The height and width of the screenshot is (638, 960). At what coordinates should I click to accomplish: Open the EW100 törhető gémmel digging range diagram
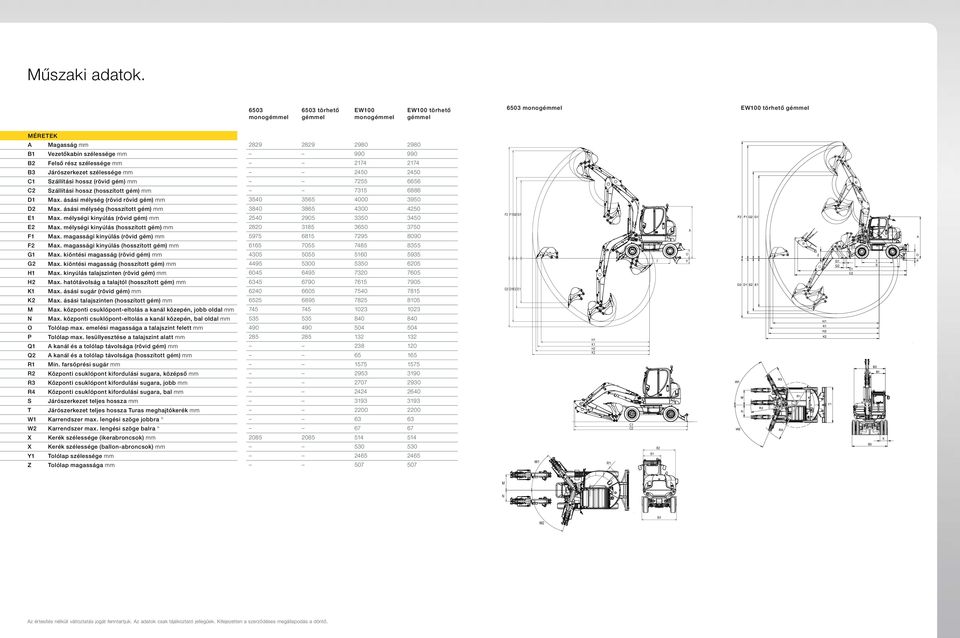pos(831,240)
